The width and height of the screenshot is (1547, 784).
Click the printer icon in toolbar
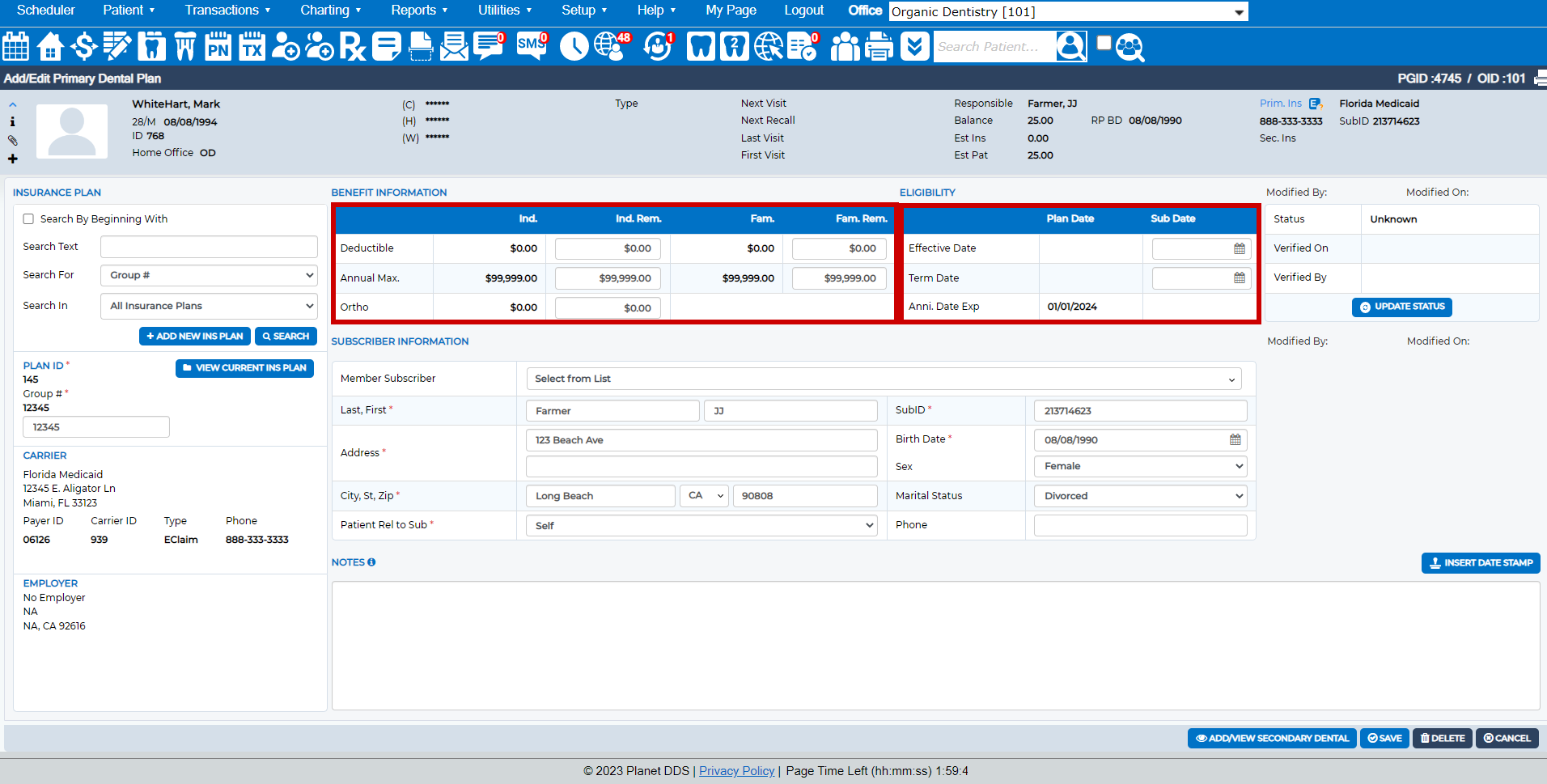coord(879,46)
